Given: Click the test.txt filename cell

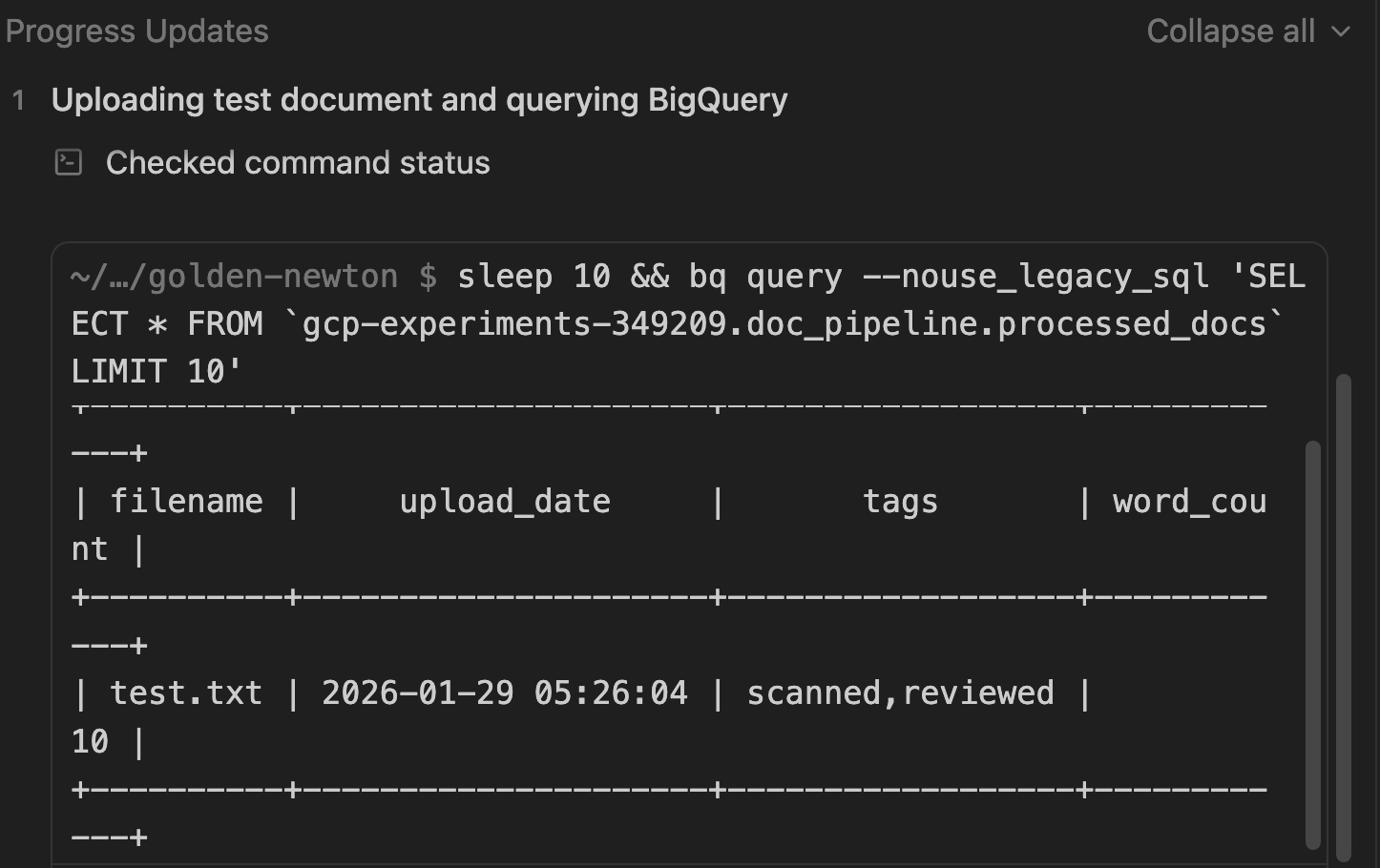Looking at the screenshot, I should pos(186,693).
